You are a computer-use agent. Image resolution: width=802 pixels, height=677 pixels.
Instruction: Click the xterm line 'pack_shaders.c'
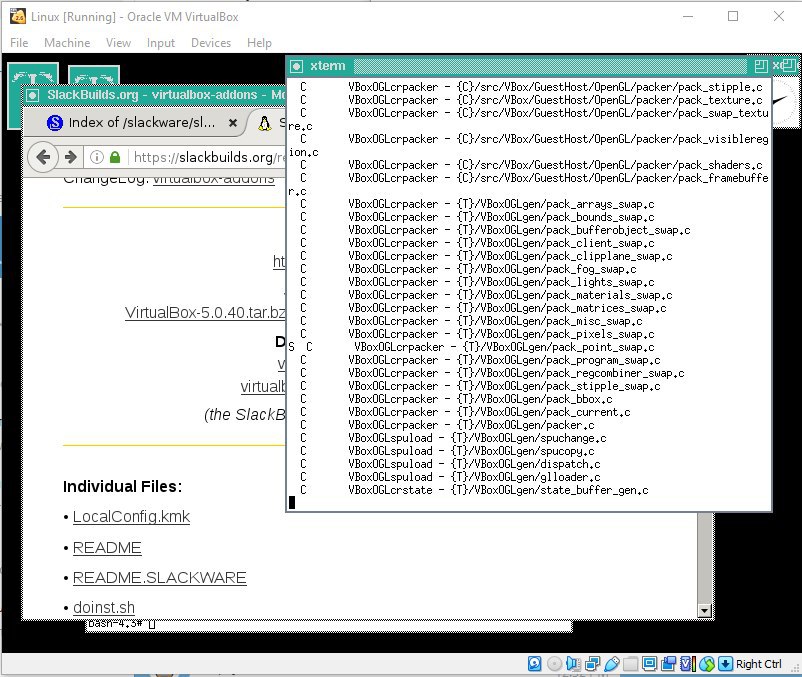point(531,165)
